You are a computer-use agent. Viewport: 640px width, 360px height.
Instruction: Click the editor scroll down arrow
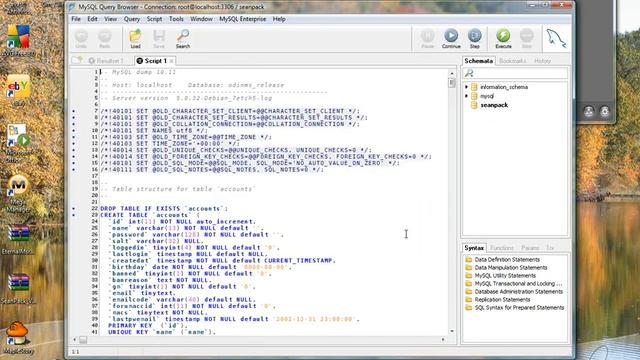[451, 331]
